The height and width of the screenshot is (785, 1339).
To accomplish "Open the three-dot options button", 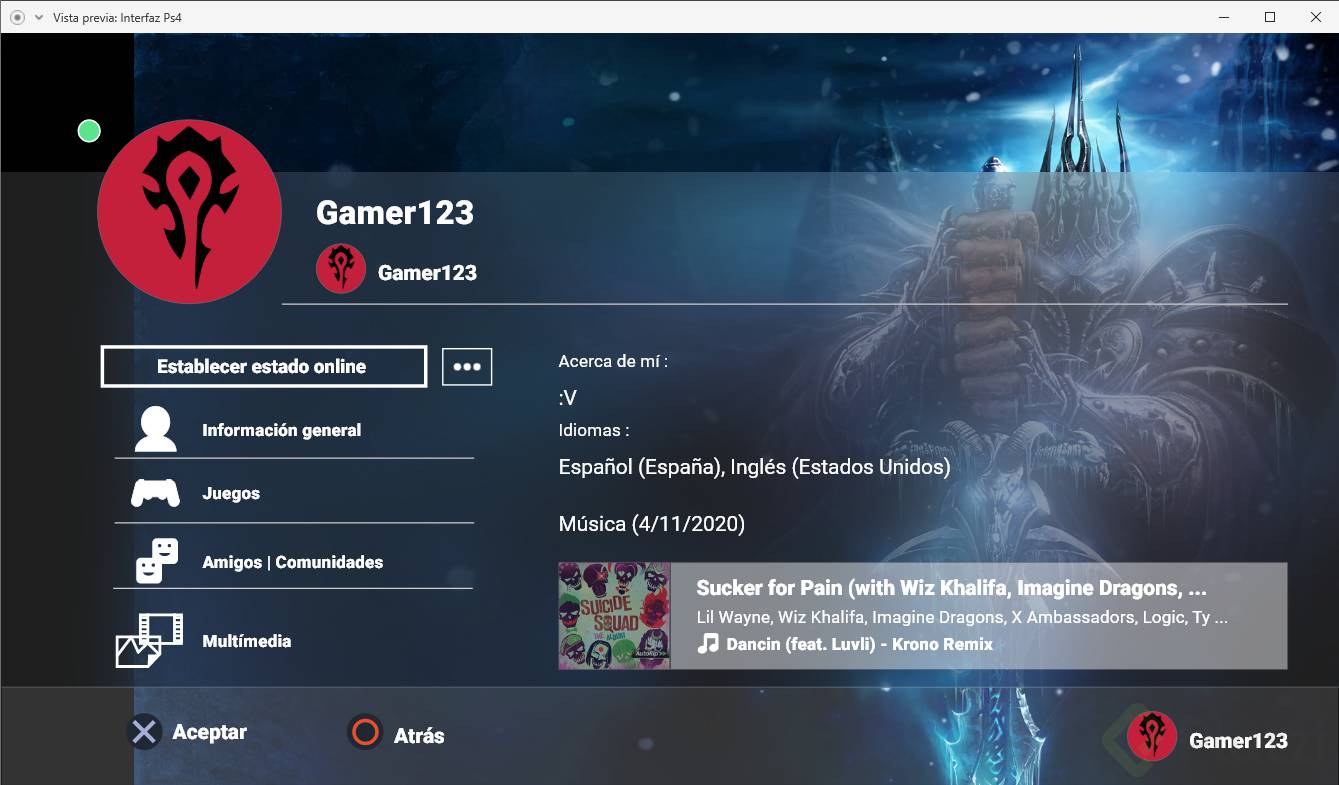I will (x=467, y=366).
